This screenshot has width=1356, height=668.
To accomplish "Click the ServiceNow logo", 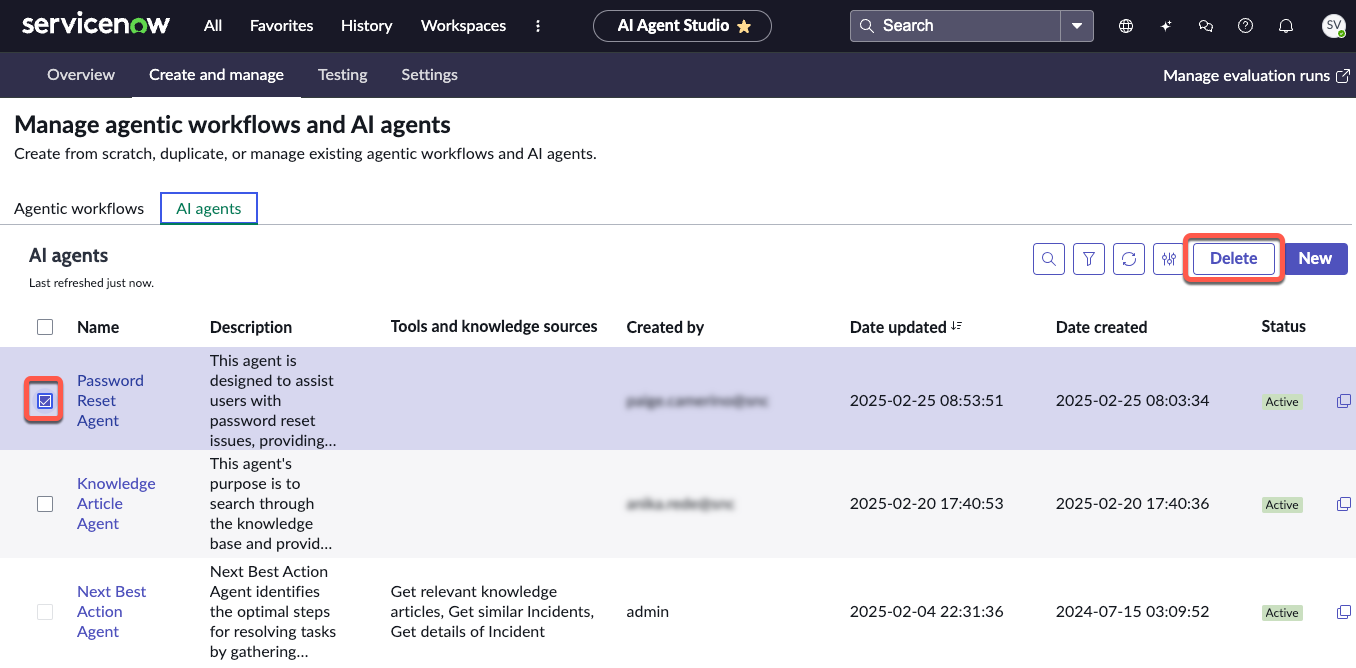I will tap(96, 25).
